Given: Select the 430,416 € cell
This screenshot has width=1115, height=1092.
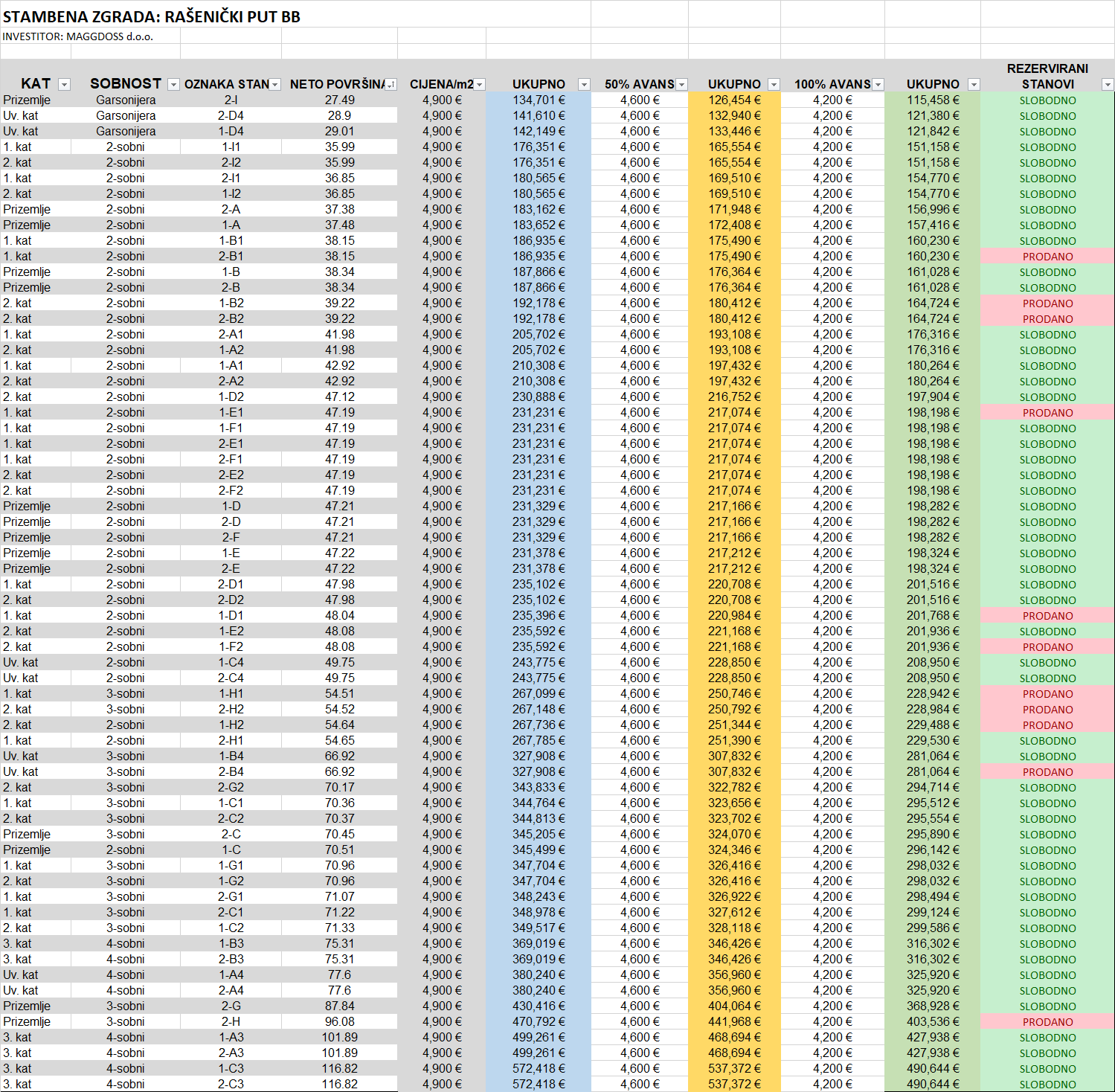Looking at the screenshot, I should [539, 1006].
